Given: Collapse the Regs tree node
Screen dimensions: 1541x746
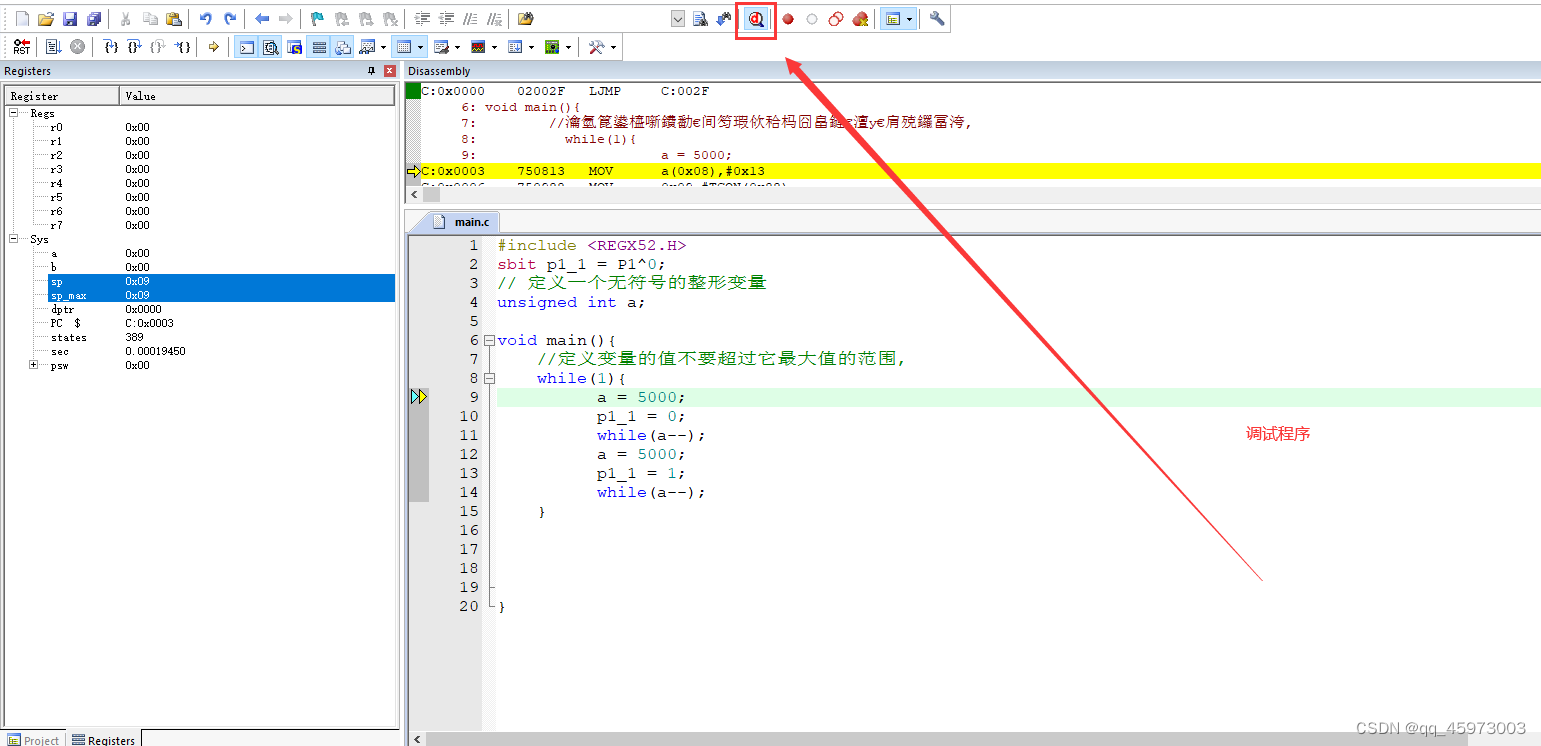Looking at the screenshot, I should 15,113.
